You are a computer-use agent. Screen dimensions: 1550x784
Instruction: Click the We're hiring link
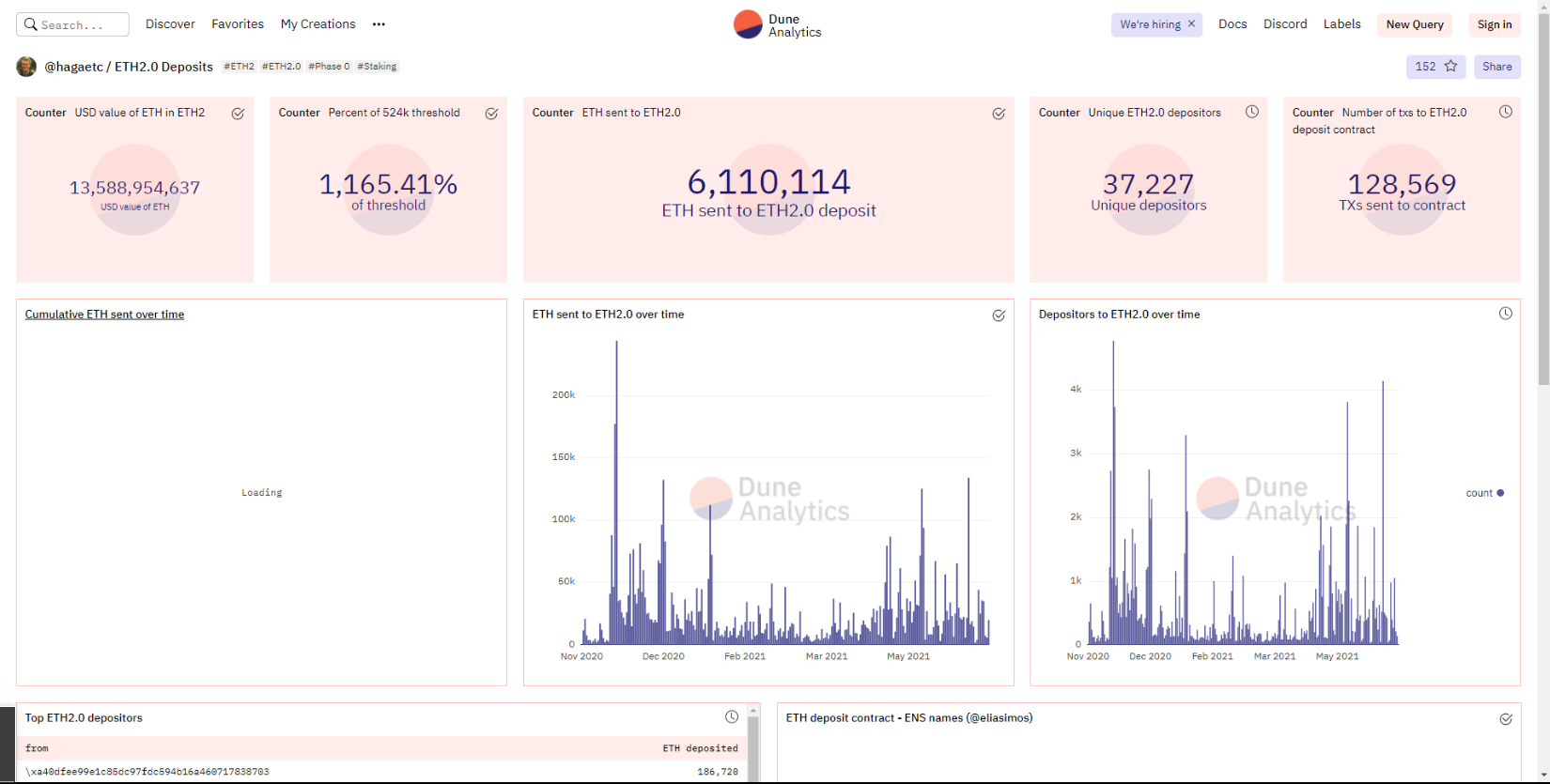tap(1150, 24)
